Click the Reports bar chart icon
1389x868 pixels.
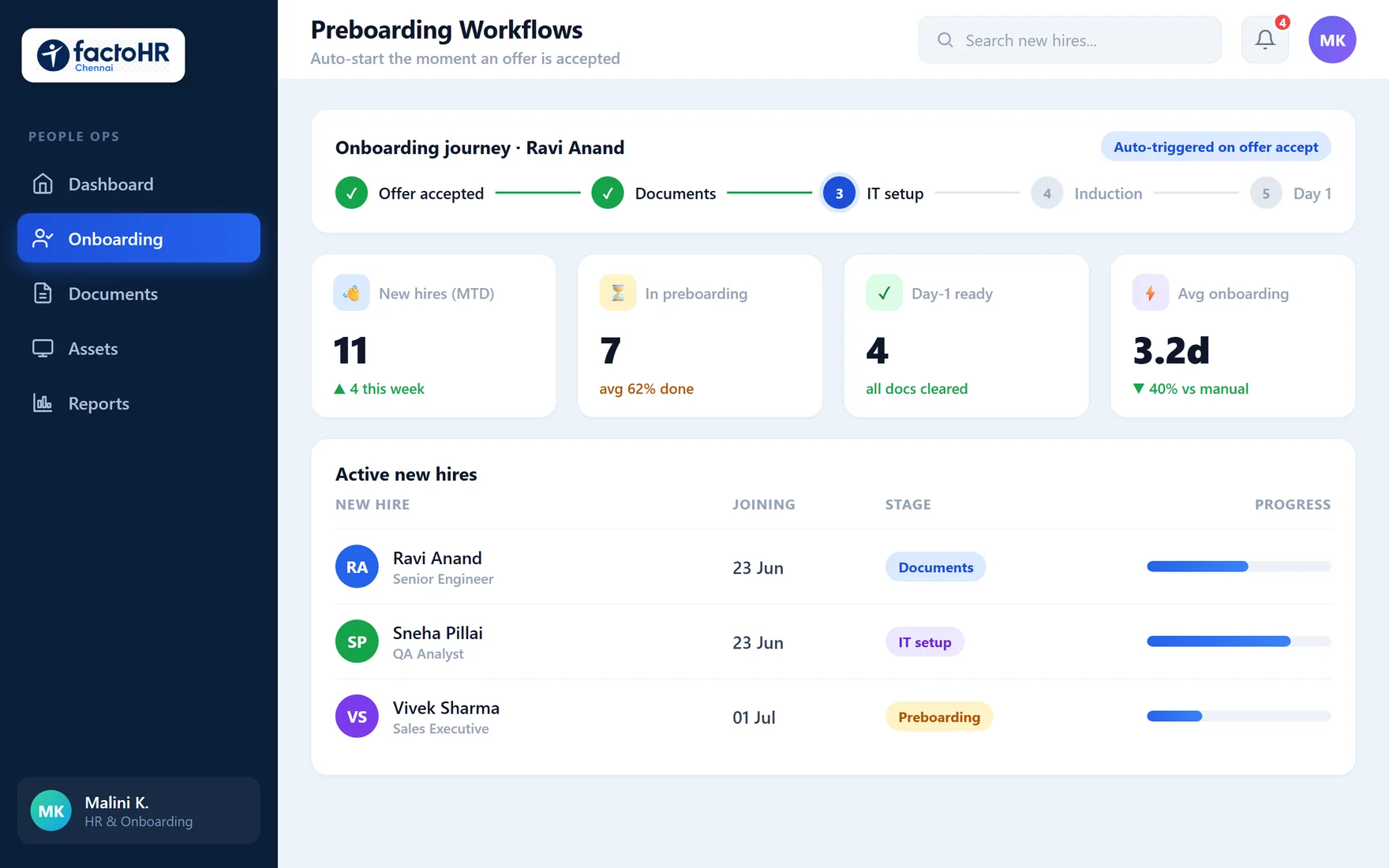pos(43,403)
